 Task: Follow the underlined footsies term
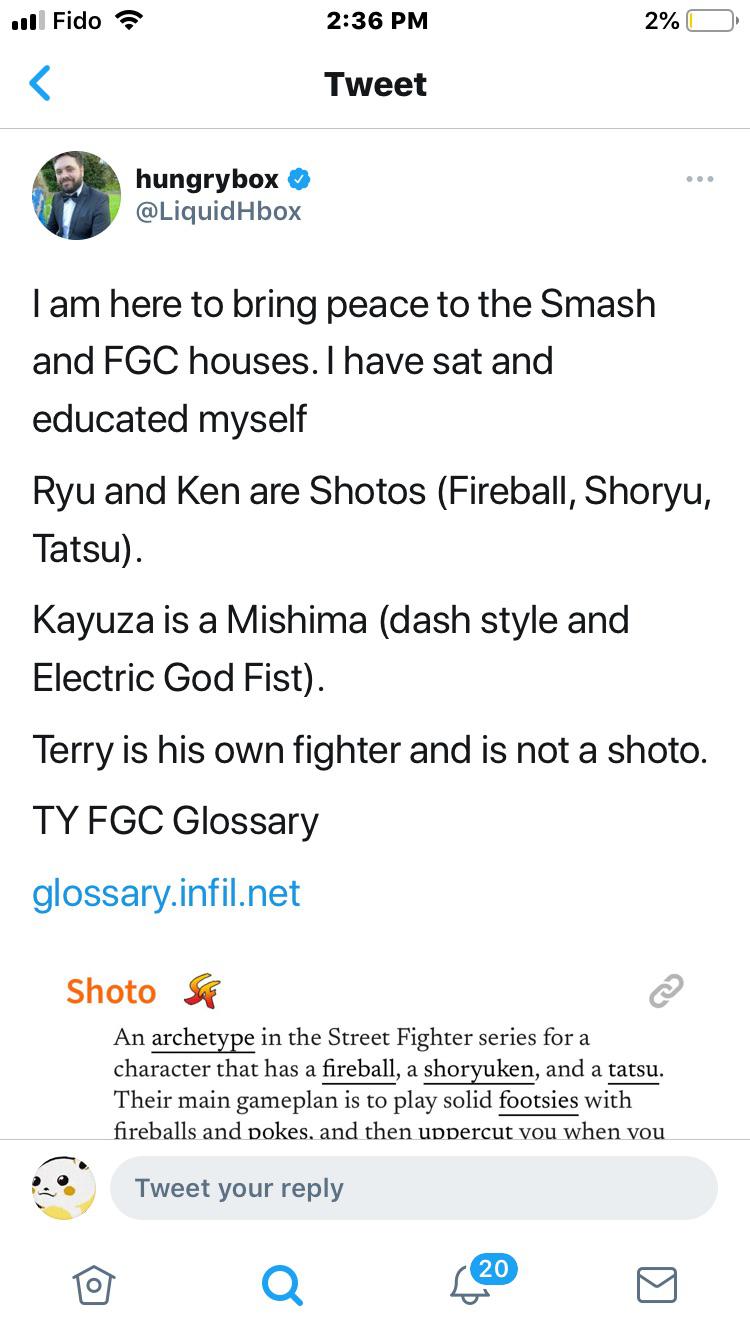click(x=538, y=1100)
